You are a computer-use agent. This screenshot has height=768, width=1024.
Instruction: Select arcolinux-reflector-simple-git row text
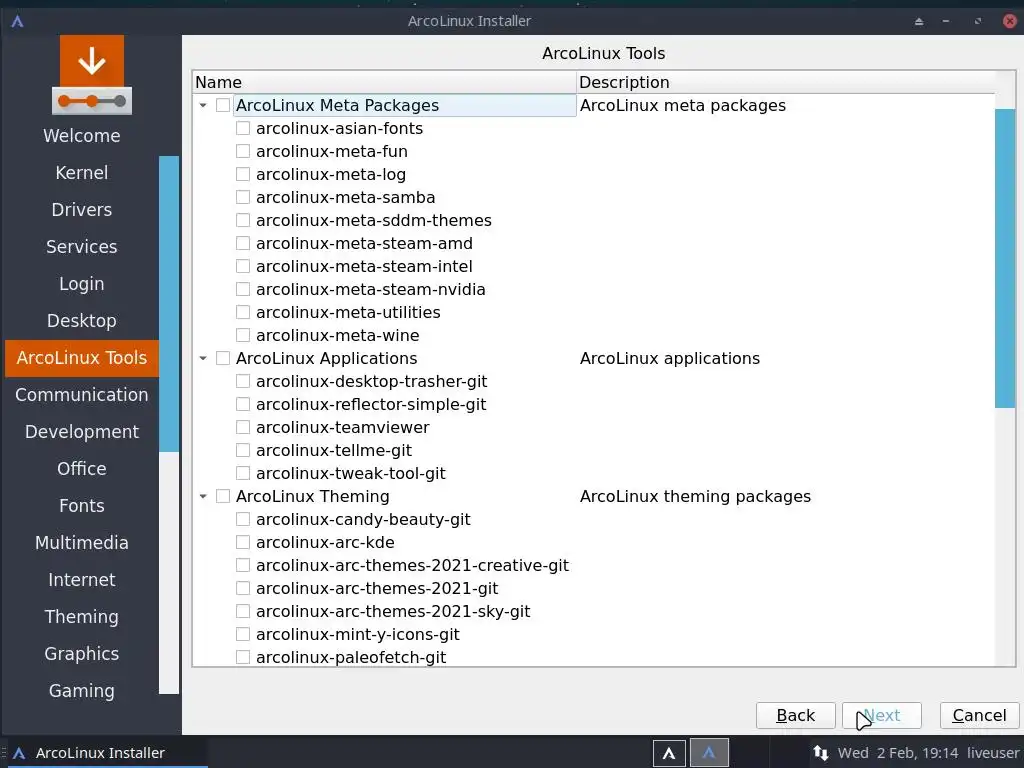(x=371, y=404)
